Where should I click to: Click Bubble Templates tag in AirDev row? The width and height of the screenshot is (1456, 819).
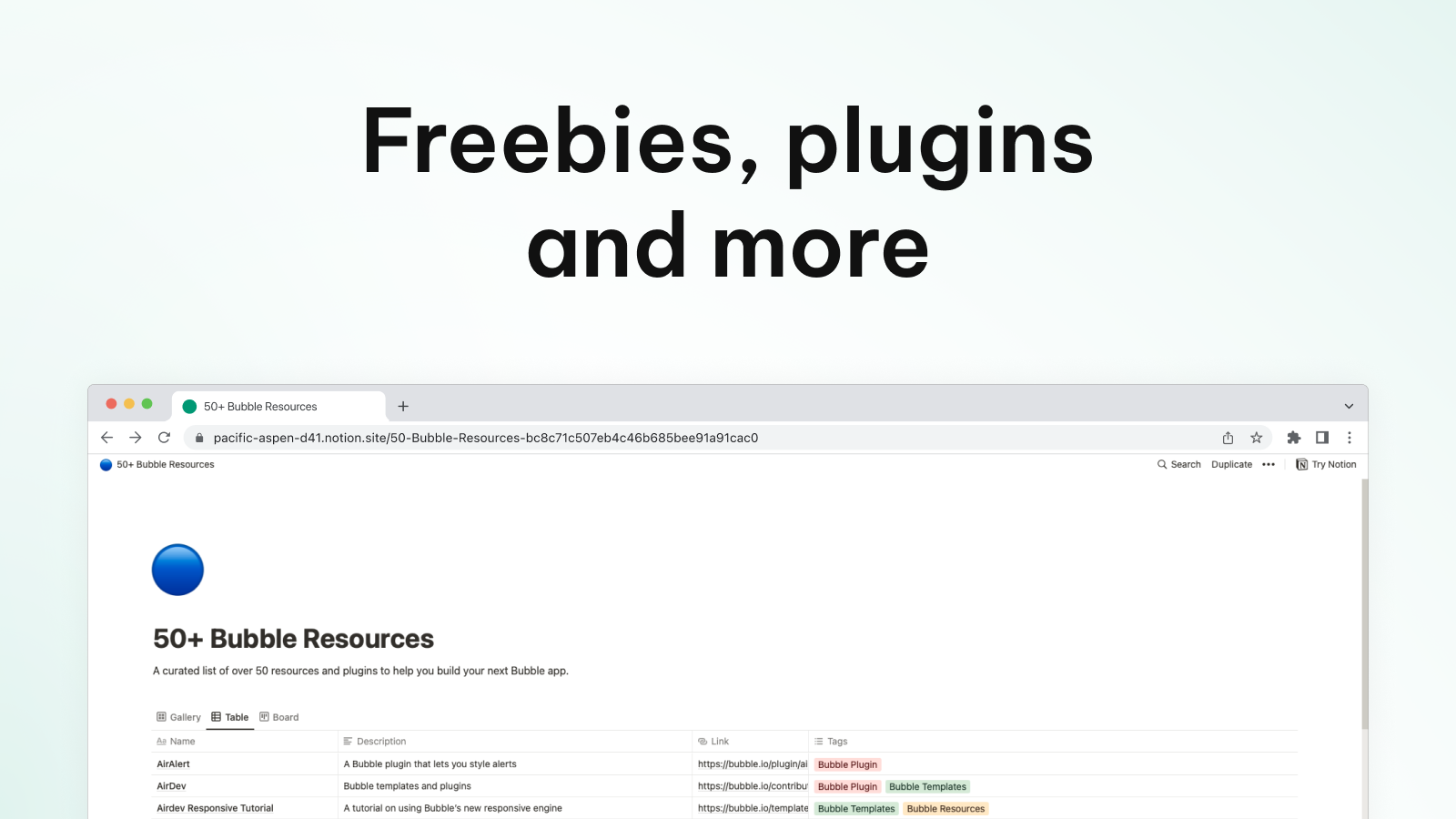[927, 786]
